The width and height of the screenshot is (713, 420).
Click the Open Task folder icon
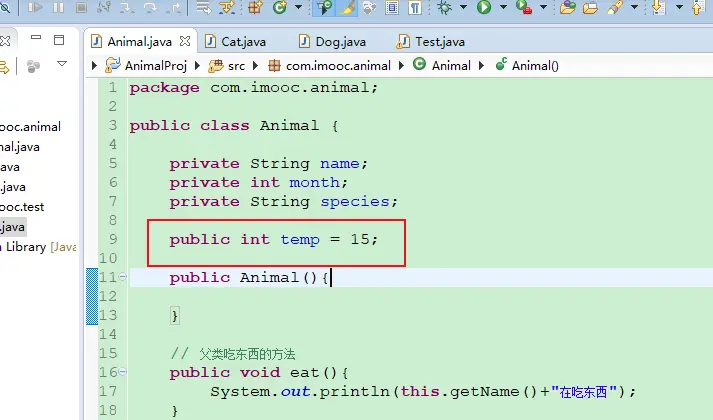(x=590, y=7)
